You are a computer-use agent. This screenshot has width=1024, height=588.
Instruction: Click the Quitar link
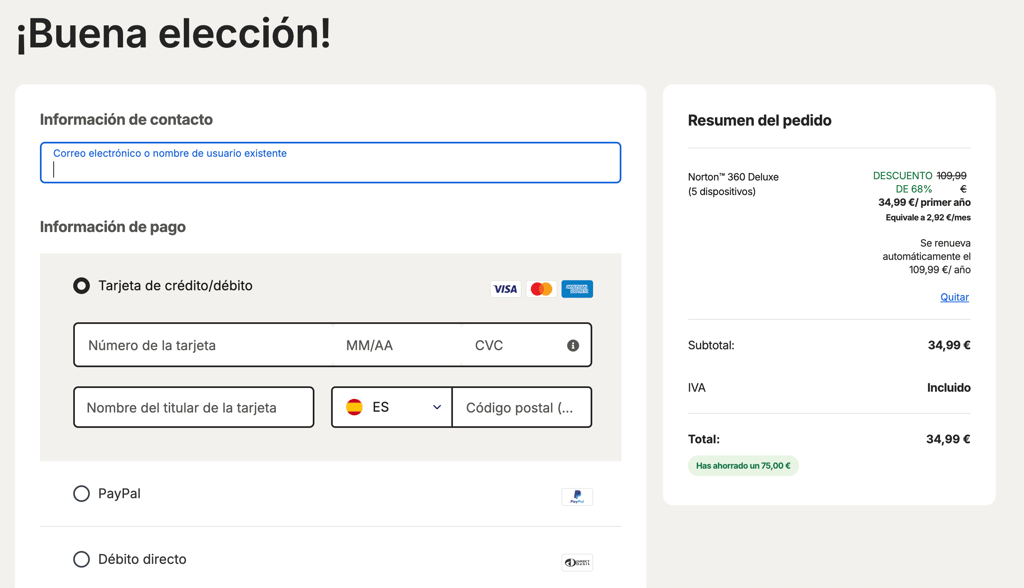954,297
